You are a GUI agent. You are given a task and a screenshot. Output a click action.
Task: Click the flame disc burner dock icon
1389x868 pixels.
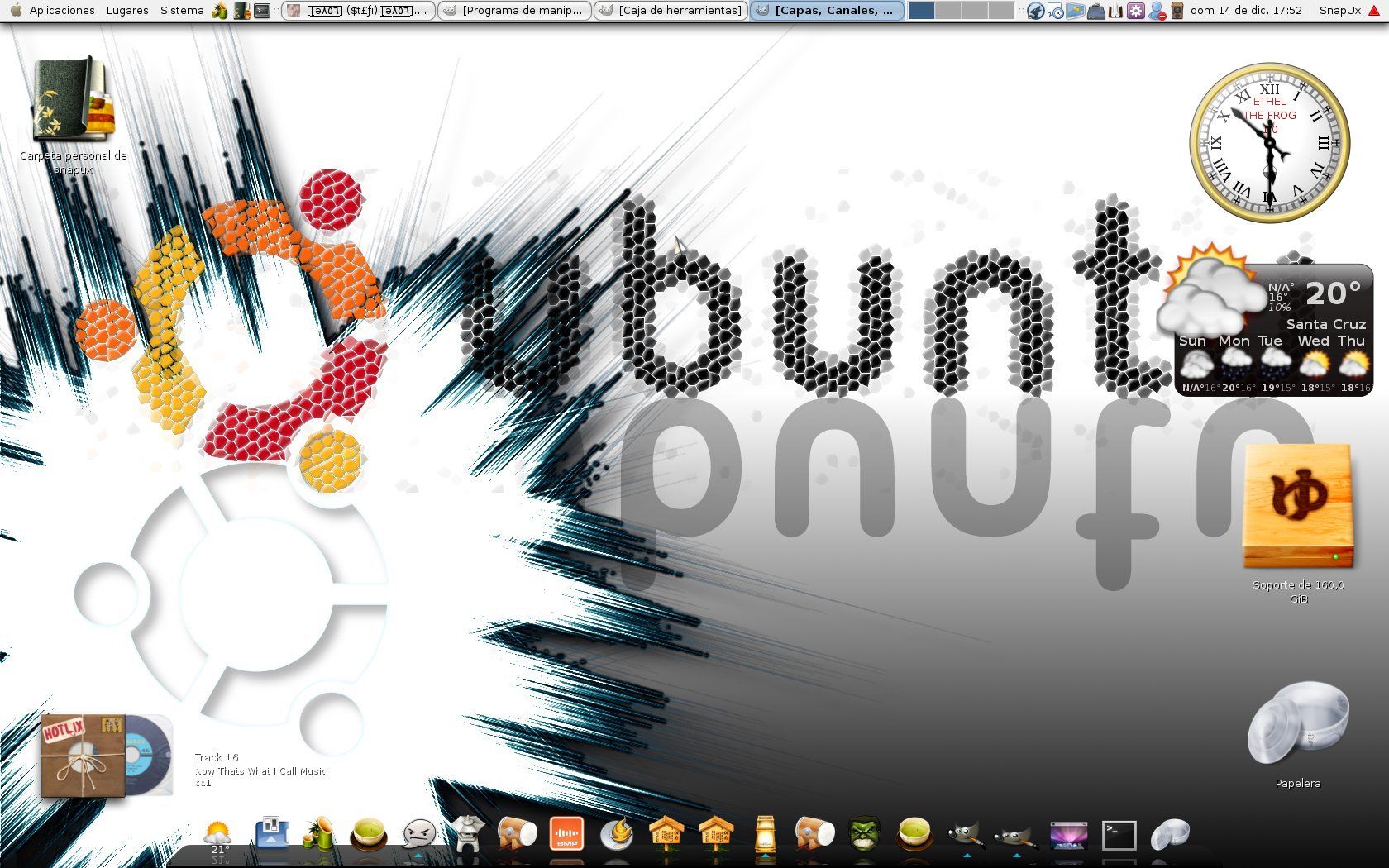click(616, 833)
